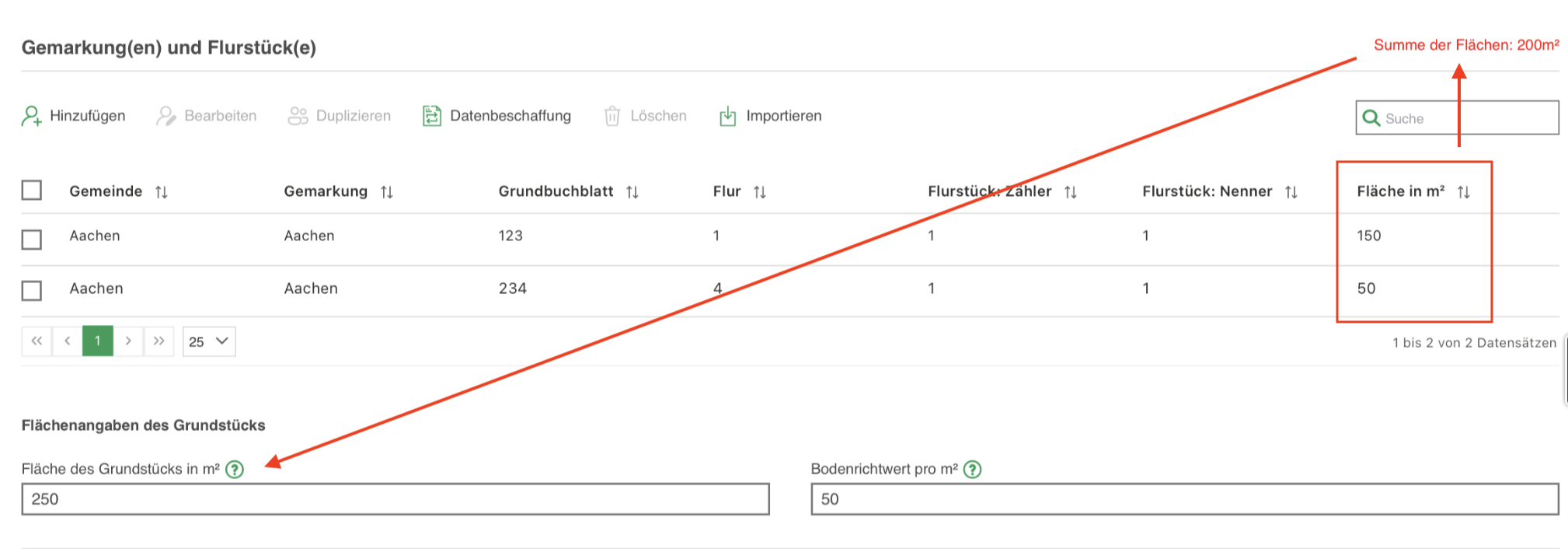Select the row with Grundbuchblatt 123

pos(32,239)
